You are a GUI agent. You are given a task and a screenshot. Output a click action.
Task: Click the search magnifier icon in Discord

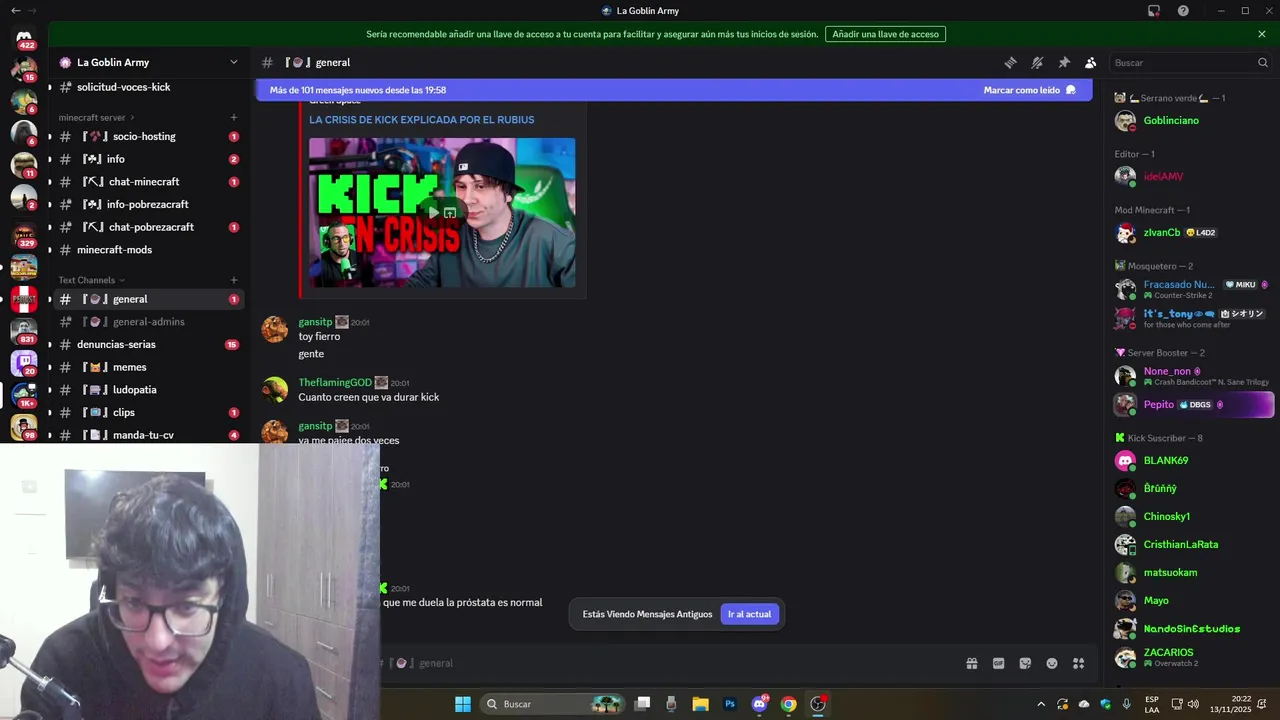tap(1262, 62)
